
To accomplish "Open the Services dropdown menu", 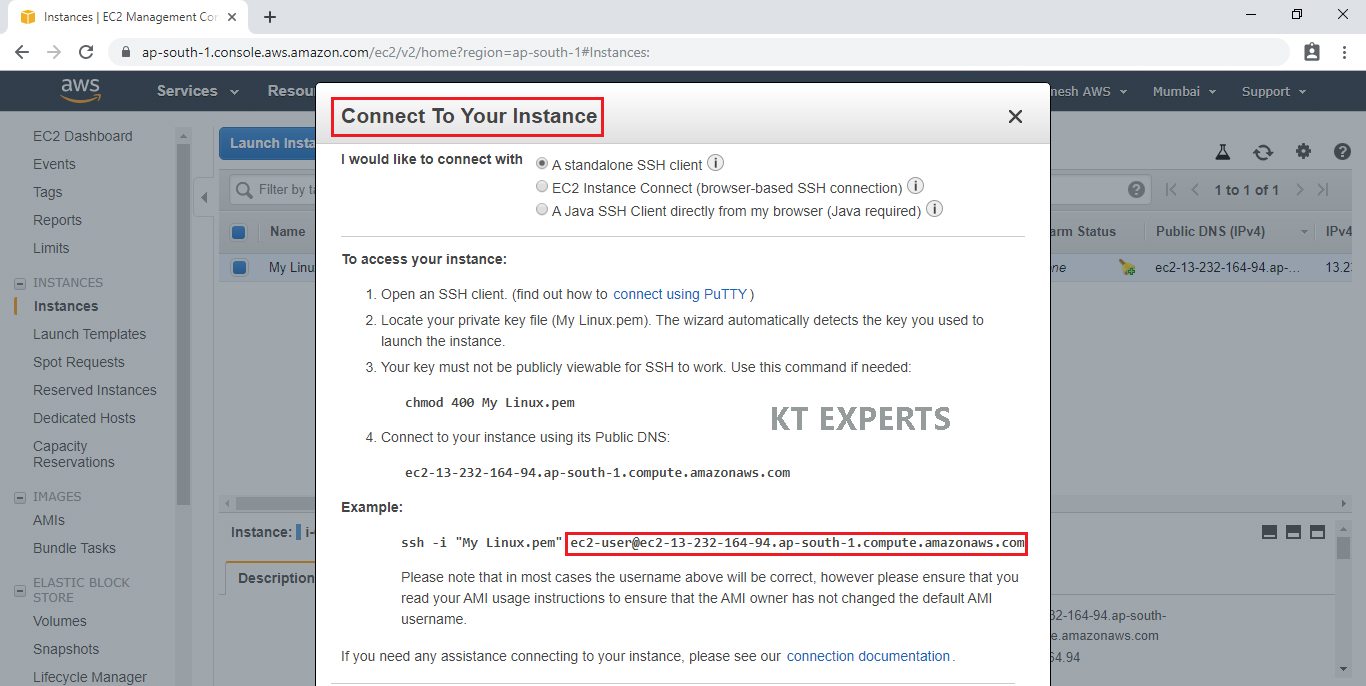I will 197,91.
